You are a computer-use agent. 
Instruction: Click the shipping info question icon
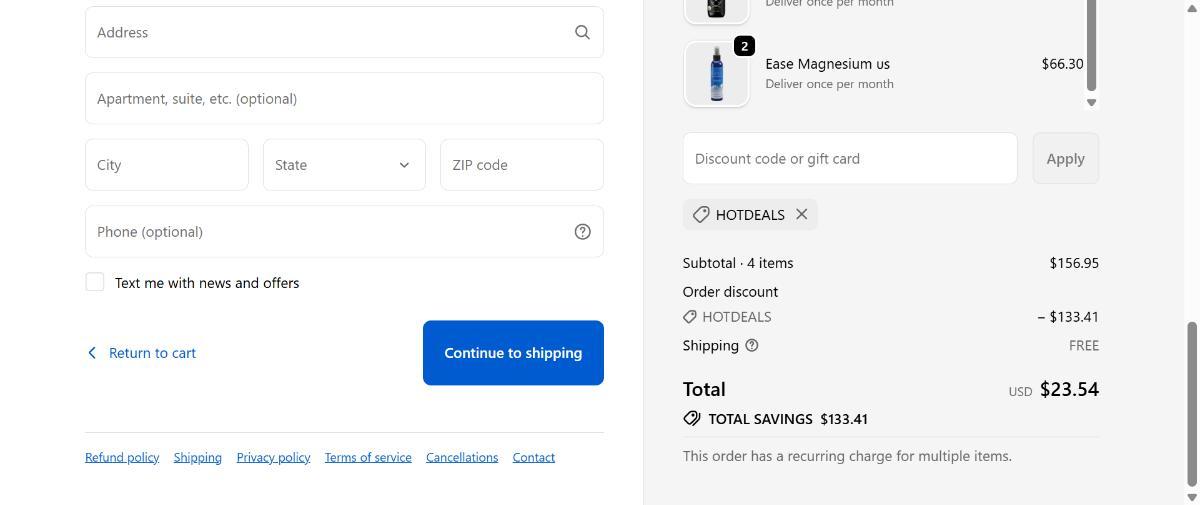click(x=752, y=346)
